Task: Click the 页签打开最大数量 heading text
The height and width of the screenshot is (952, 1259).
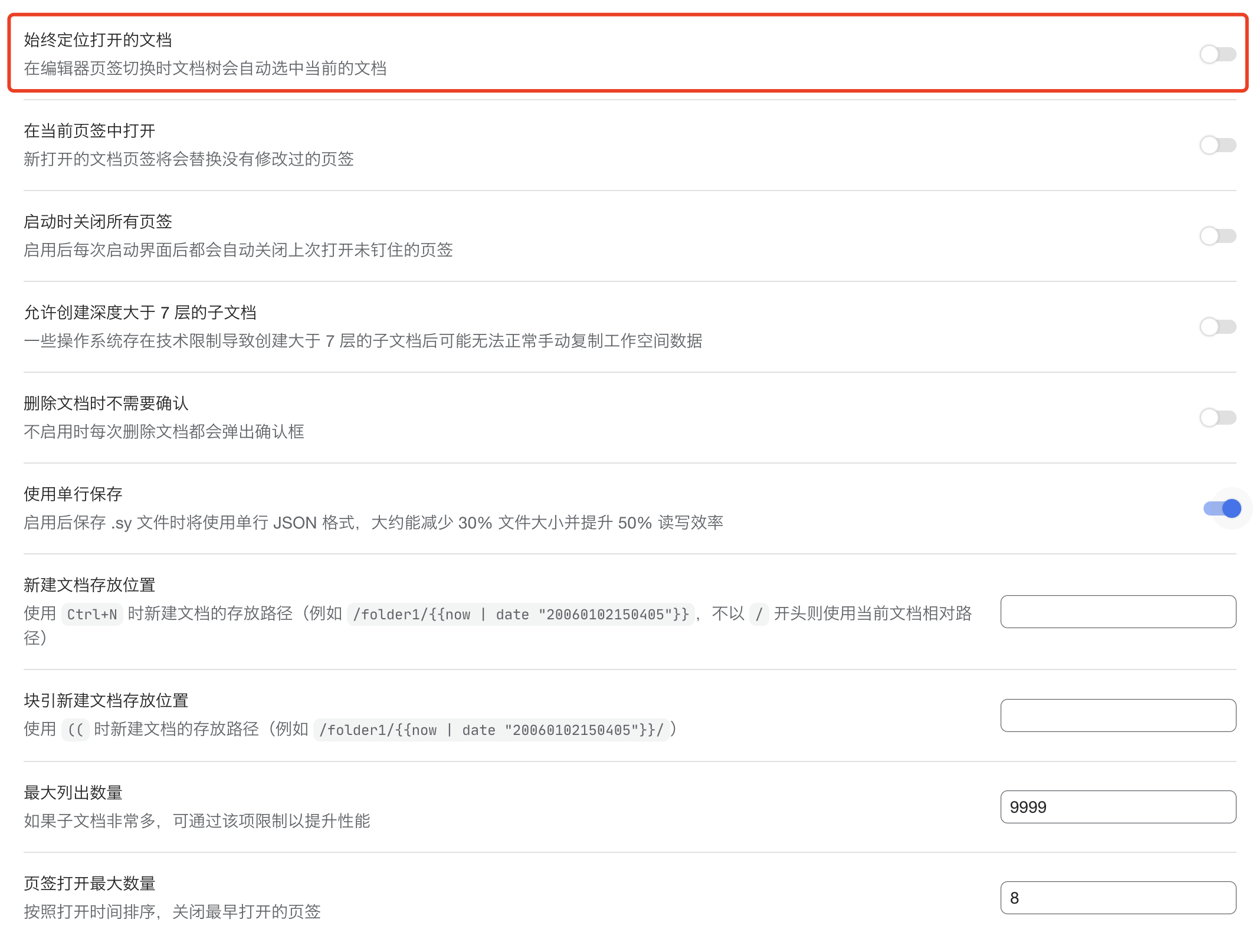Action: [x=90, y=884]
